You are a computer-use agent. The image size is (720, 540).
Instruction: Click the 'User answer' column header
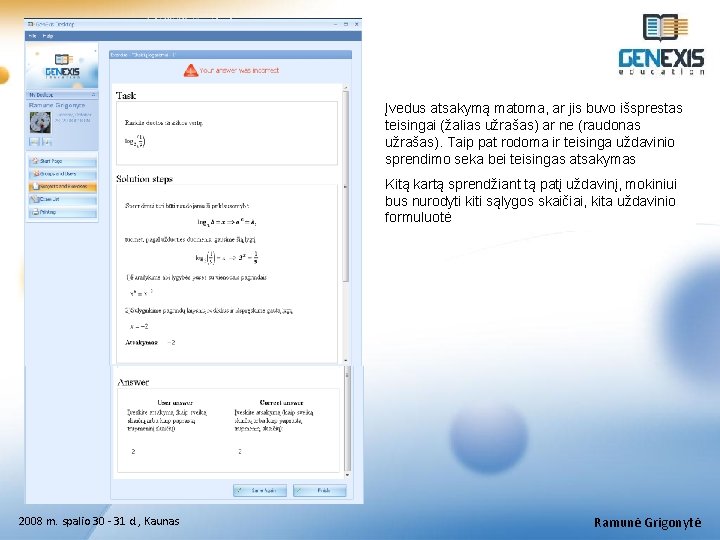tap(175, 403)
